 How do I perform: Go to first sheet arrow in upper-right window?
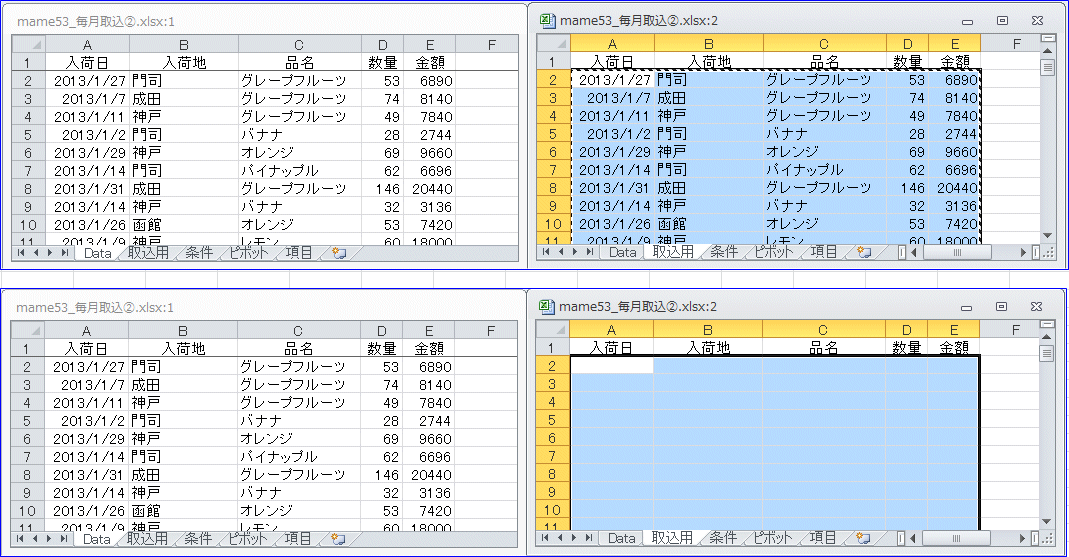[x=546, y=252]
